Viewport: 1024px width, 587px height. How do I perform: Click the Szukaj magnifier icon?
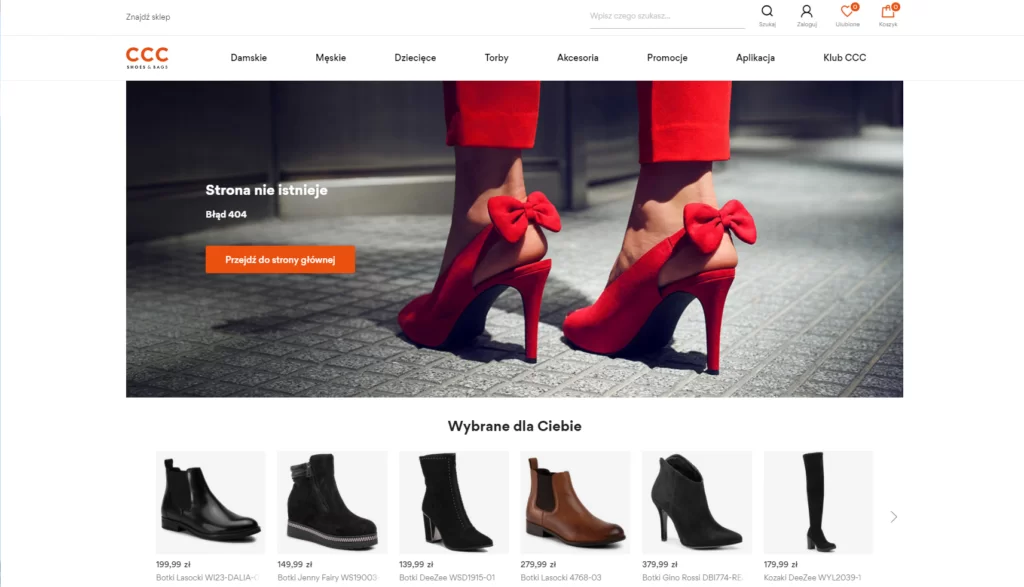coord(767,11)
